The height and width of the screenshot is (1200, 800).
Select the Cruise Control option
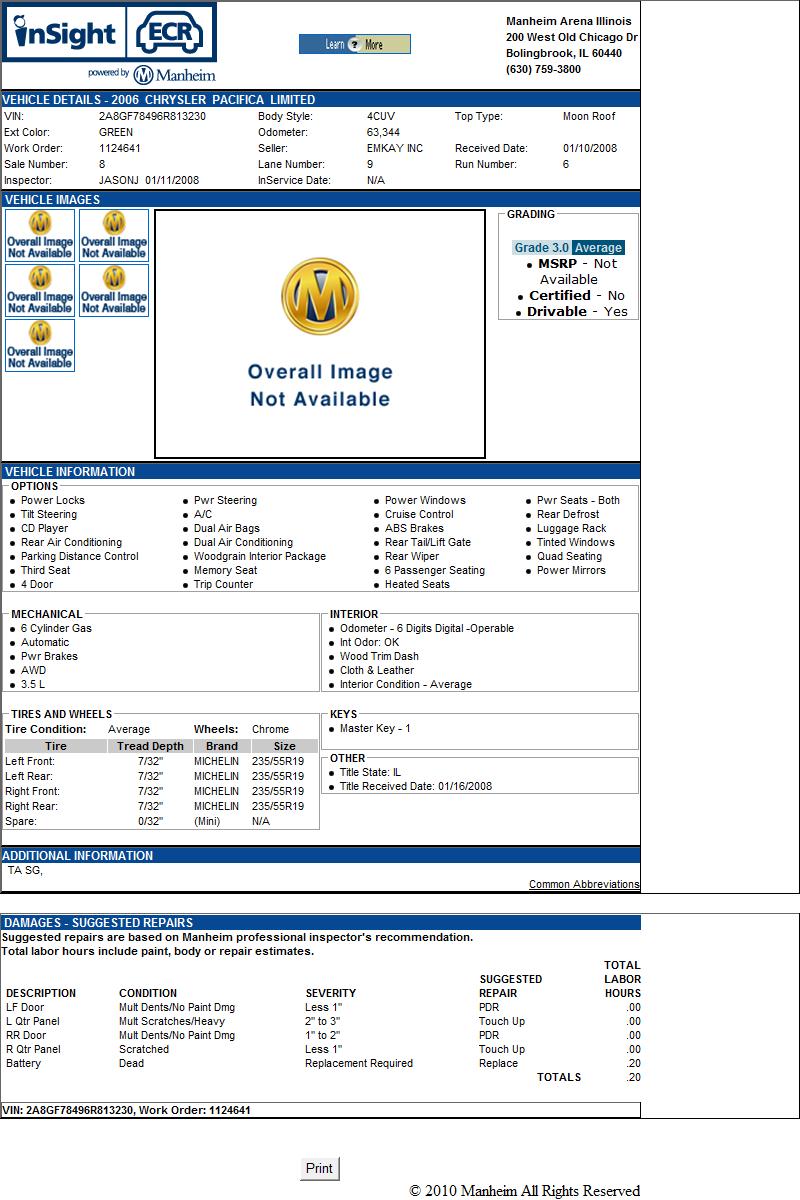(420, 514)
